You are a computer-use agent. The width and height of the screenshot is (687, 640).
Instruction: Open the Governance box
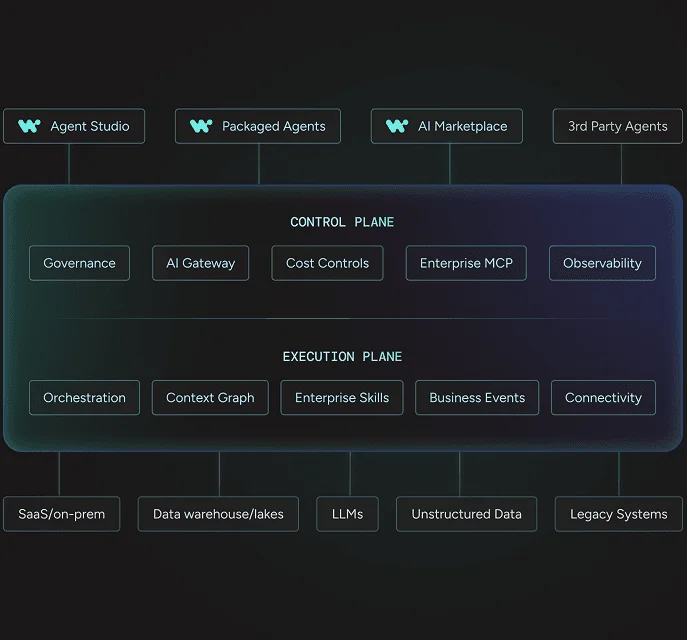pyautogui.click(x=79, y=263)
